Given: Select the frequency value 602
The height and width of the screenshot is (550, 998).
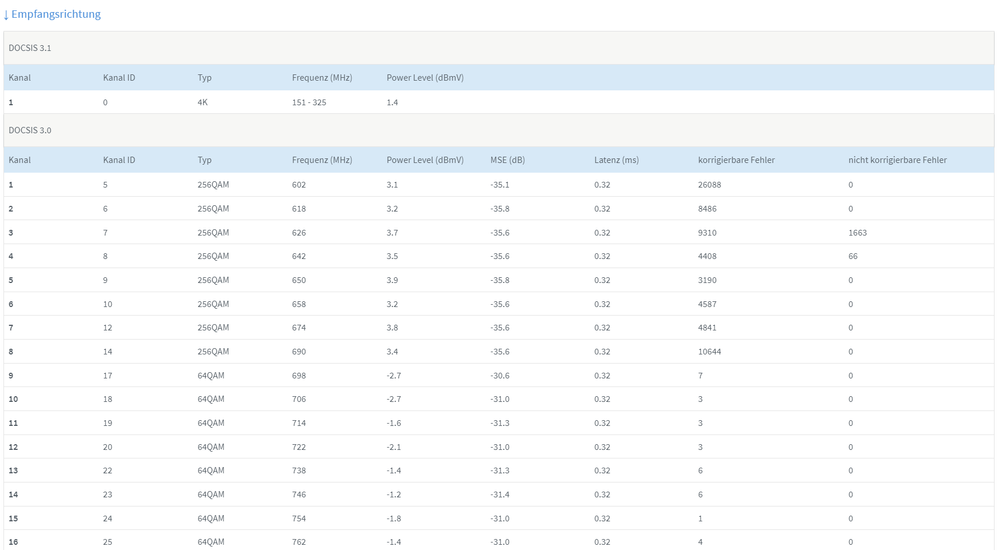Looking at the screenshot, I should tap(299, 185).
